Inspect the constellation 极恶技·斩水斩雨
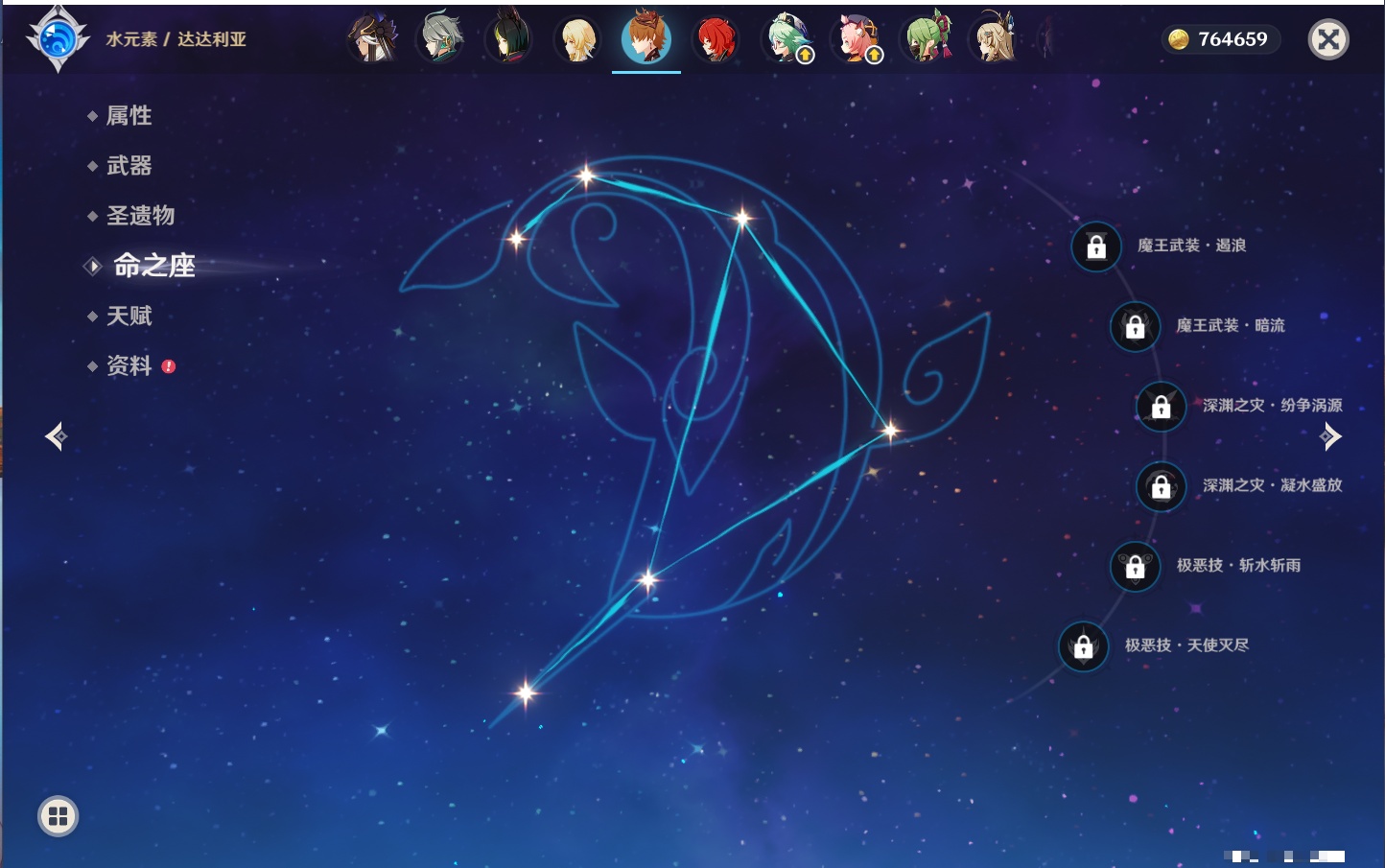The image size is (1385, 868). pyautogui.click(x=1135, y=566)
